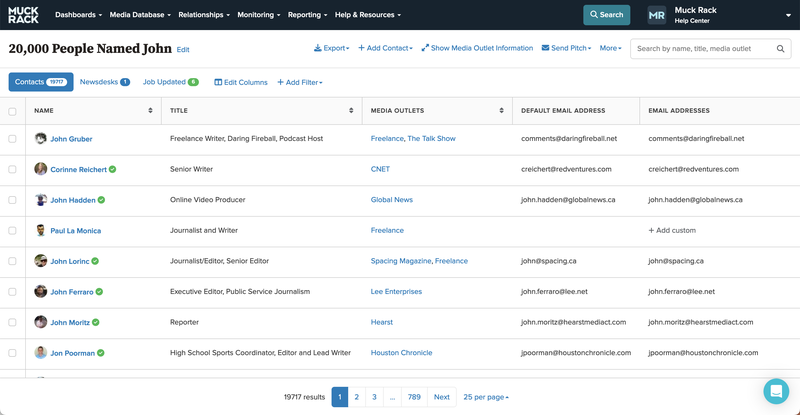
Task: Sort by the Media Outlets column arrows
Action: 501,110
